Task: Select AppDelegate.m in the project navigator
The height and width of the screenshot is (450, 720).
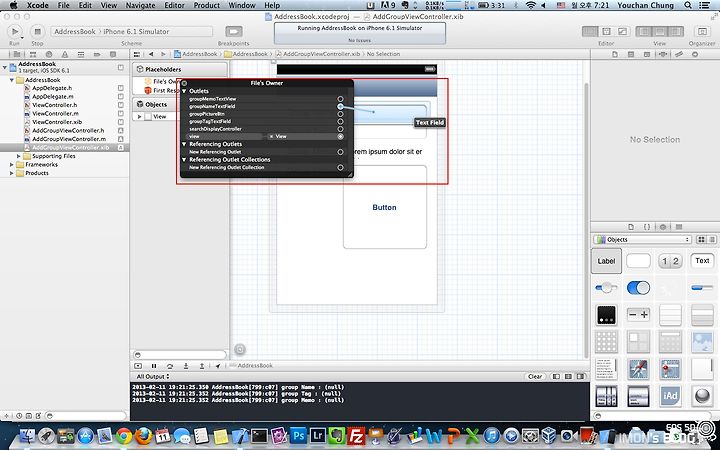Action: pos(53,96)
